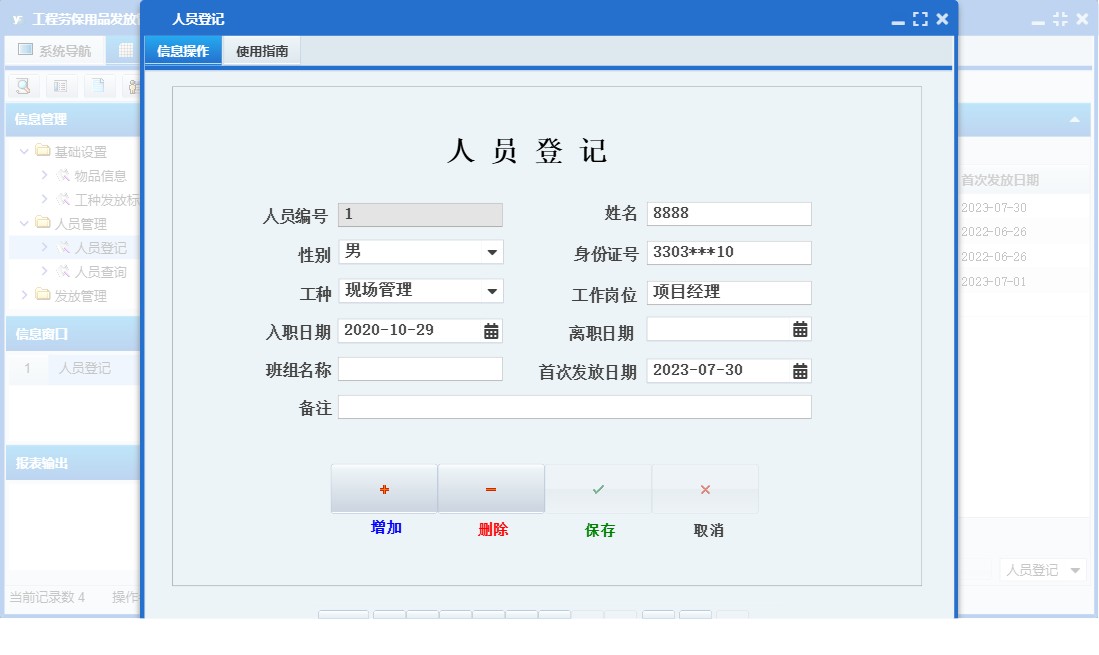Open the calendar for 首次发放日期
The height and width of the screenshot is (655, 1099).
click(799, 370)
